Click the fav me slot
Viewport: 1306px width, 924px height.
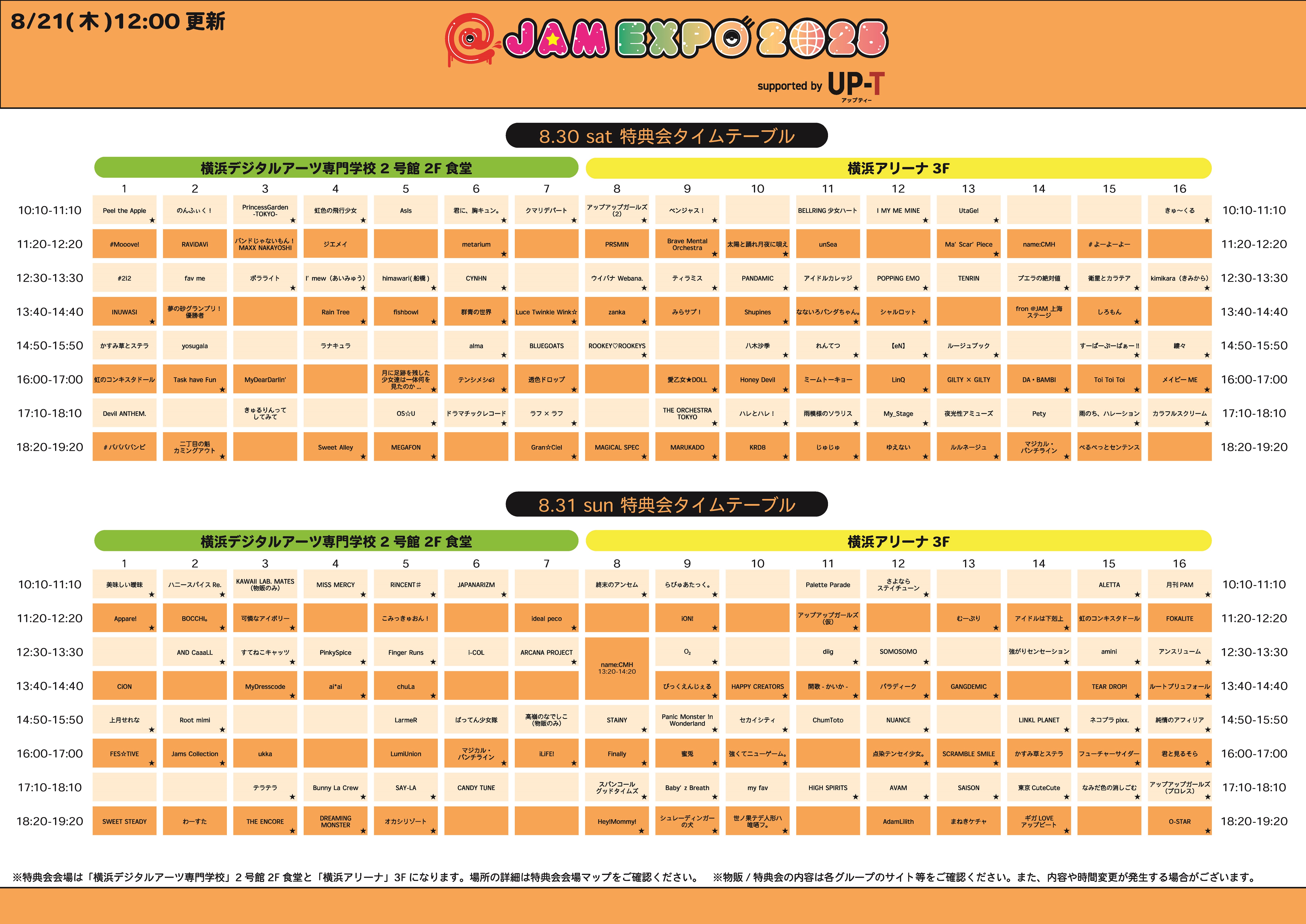click(x=195, y=278)
